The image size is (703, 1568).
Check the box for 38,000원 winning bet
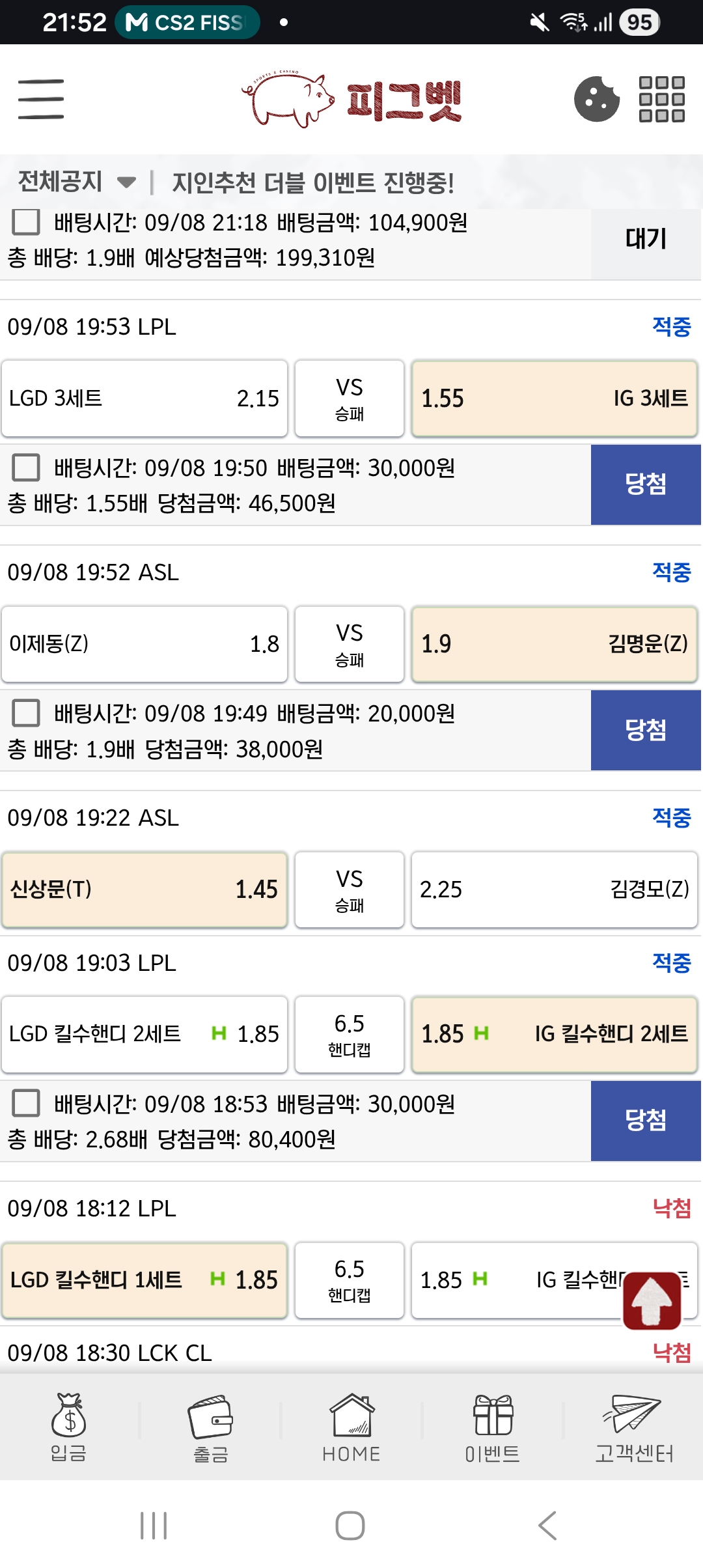[x=26, y=713]
